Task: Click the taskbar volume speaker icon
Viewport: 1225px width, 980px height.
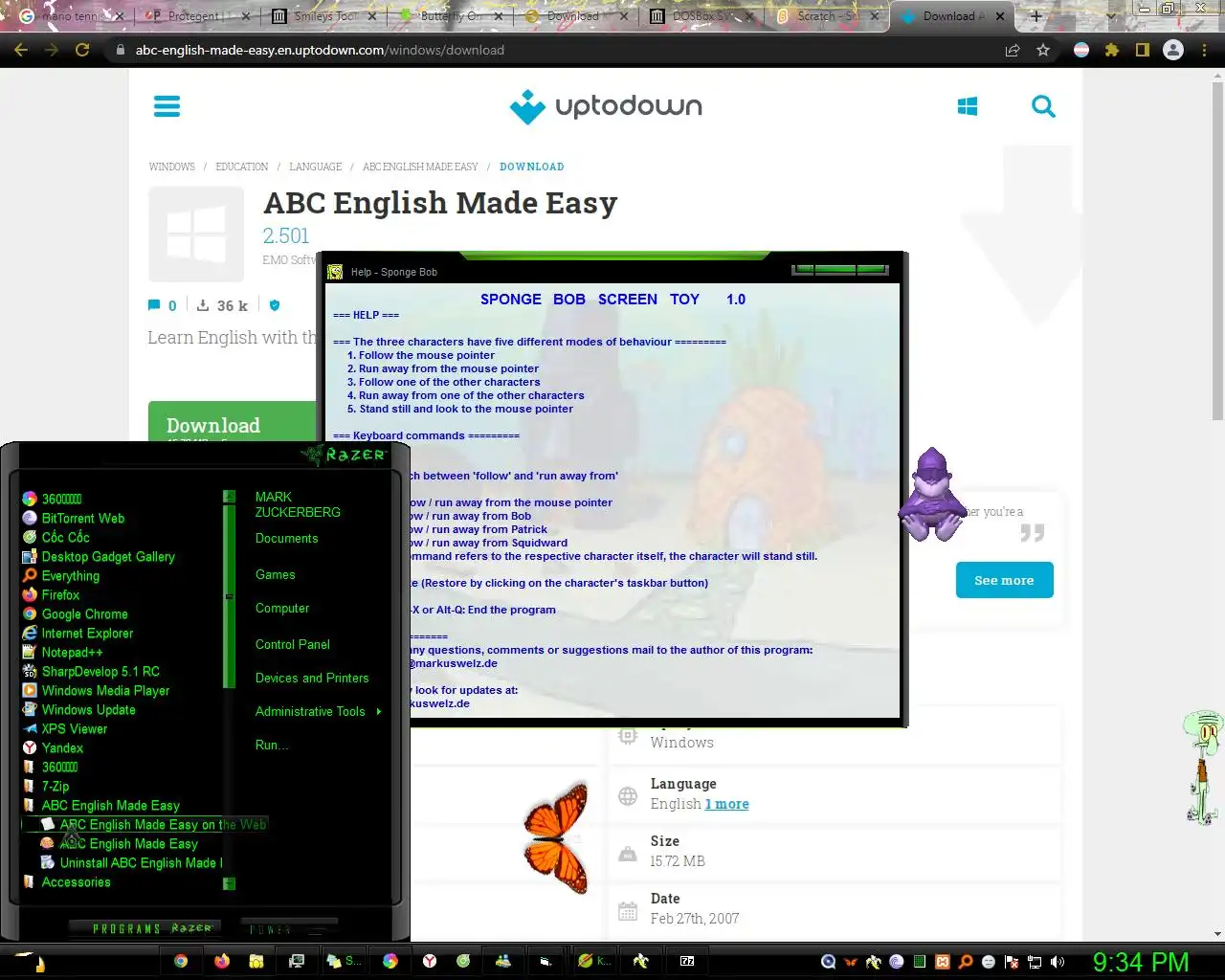Action: [1057, 962]
